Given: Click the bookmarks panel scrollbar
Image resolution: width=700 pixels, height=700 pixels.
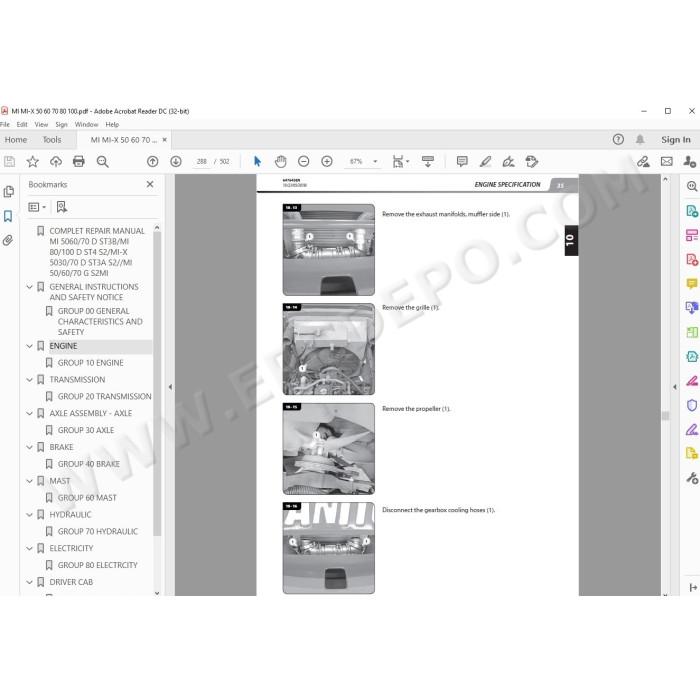Looking at the screenshot, I should [157, 384].
